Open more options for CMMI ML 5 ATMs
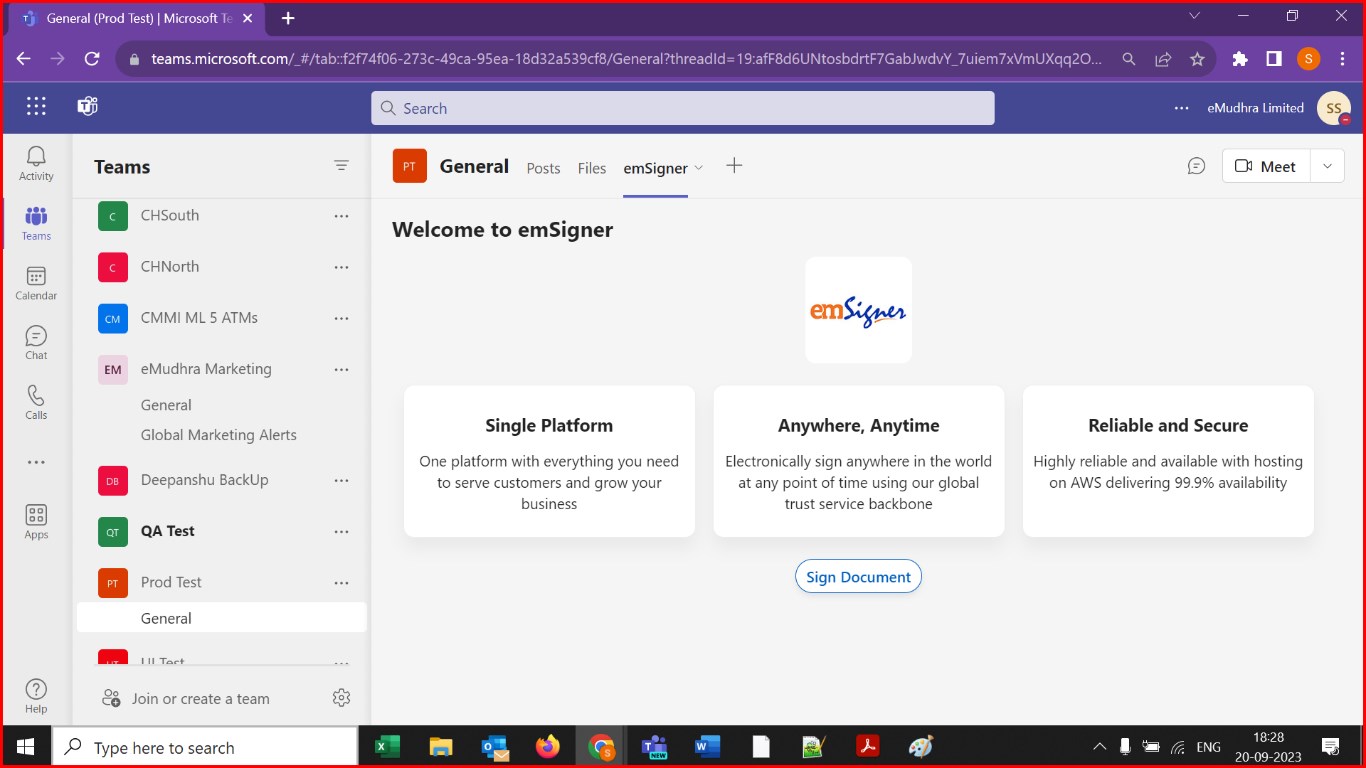1366x768 pixels. 341,318
